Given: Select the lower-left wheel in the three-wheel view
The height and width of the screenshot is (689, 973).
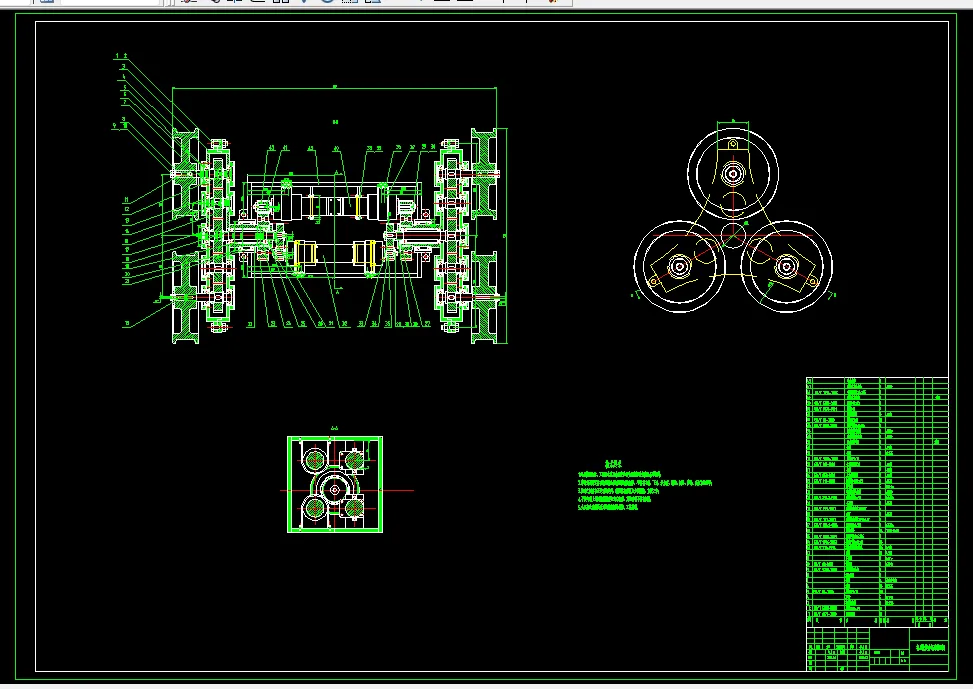Looking at the screenshot, I should tap(679, 266).
